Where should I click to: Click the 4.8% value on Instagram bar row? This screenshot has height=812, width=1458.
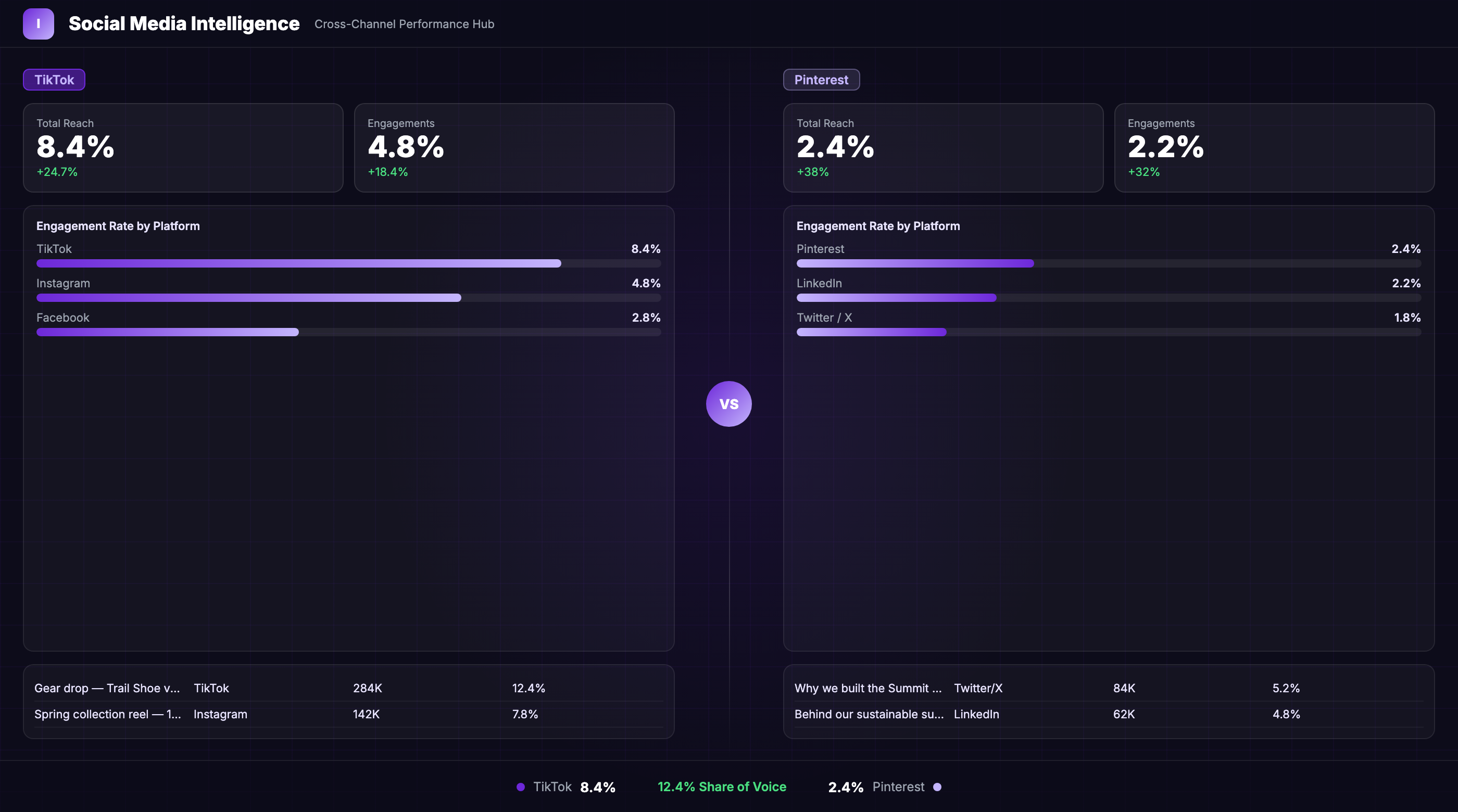(646, 284)
